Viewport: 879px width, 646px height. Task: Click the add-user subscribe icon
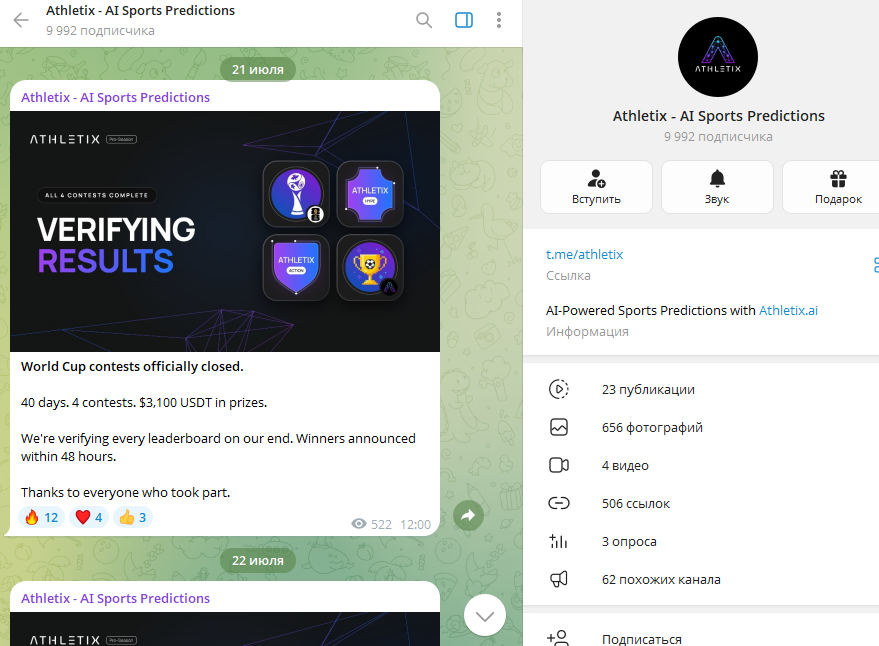[558, 638]
